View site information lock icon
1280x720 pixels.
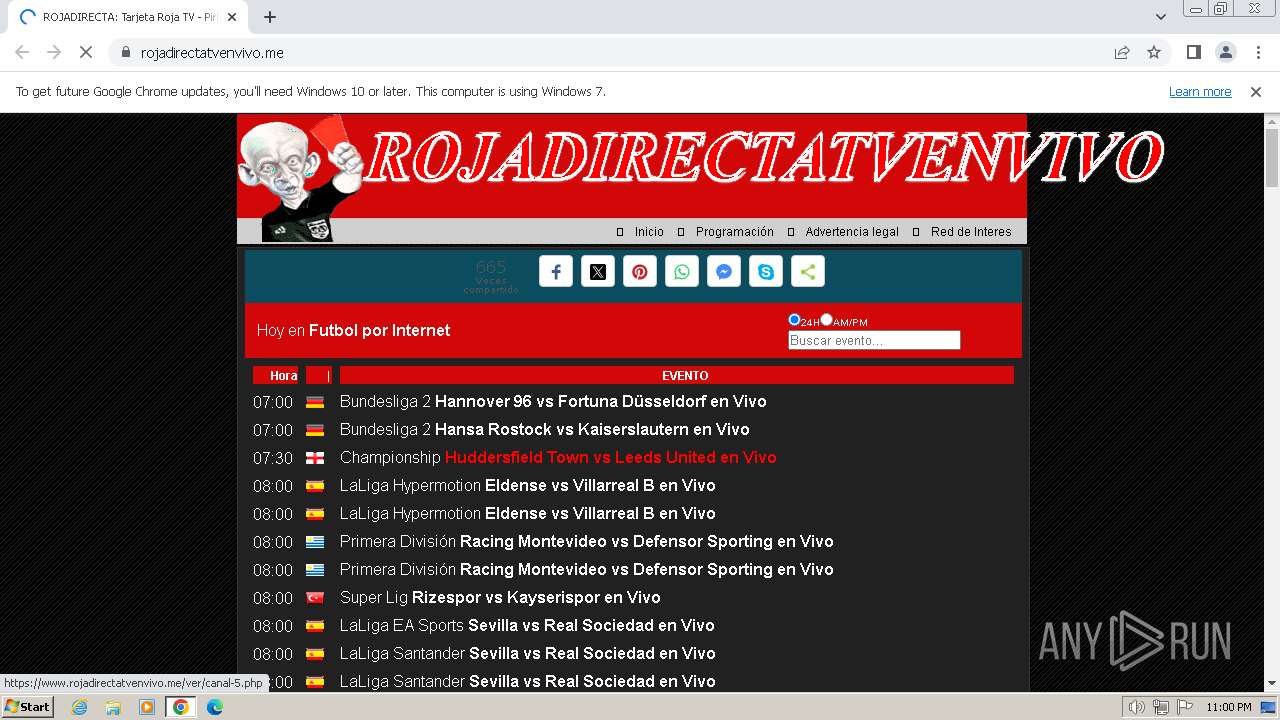tap(126, 52)
